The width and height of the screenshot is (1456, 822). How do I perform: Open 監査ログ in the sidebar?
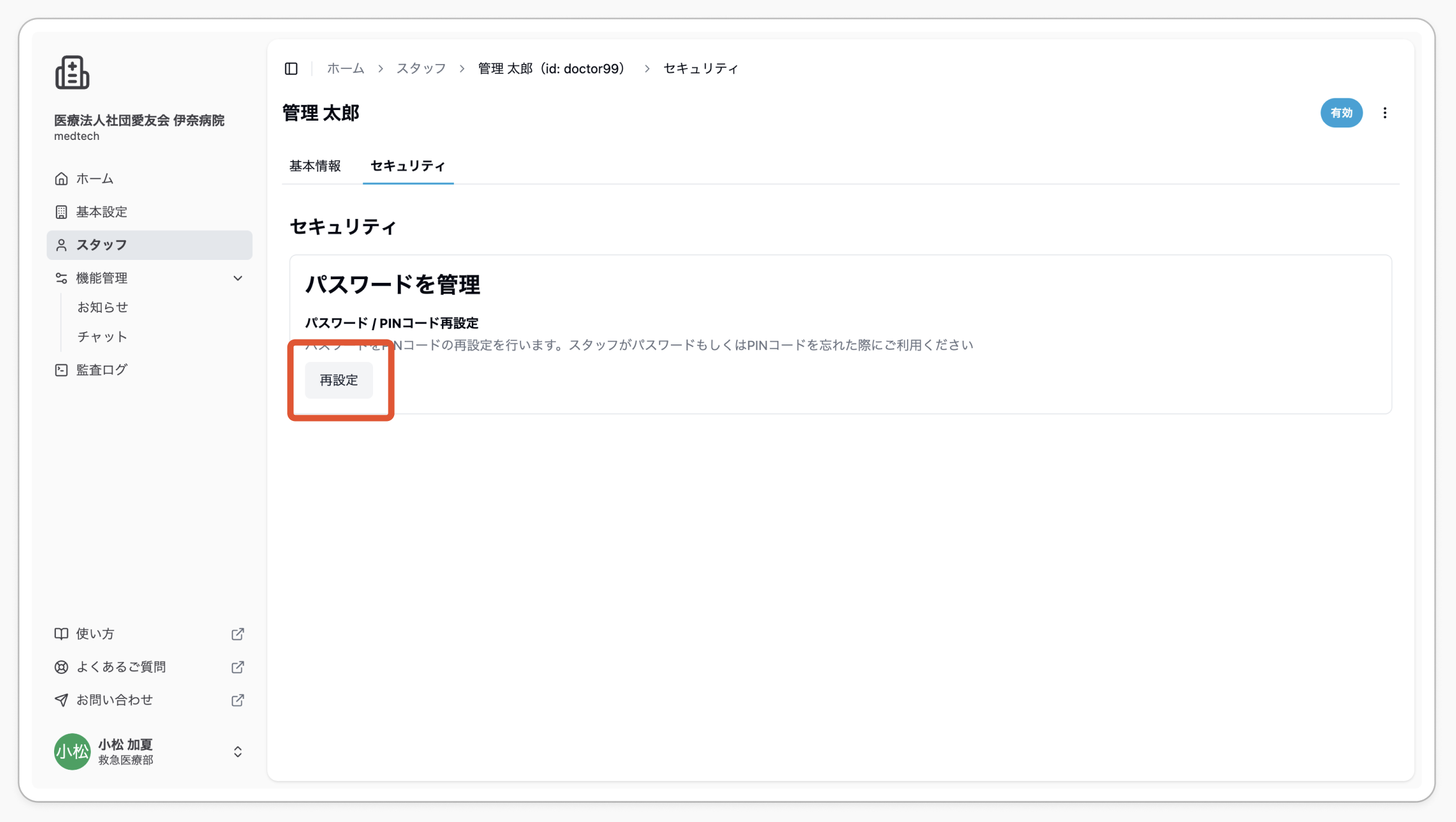click(149, 370)
